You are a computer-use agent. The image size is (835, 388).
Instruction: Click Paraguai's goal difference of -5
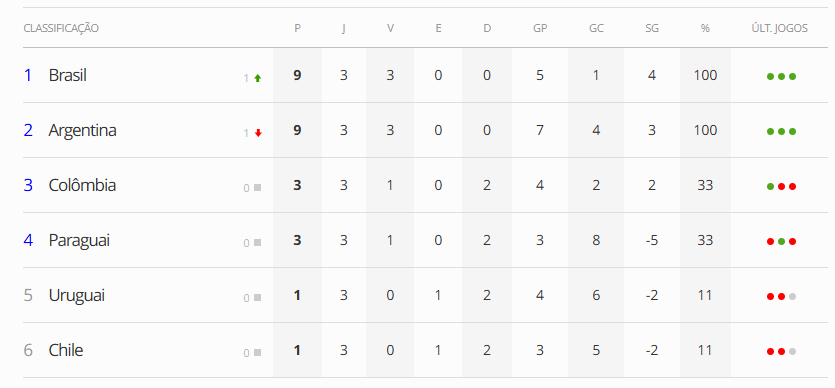point(652,241)
